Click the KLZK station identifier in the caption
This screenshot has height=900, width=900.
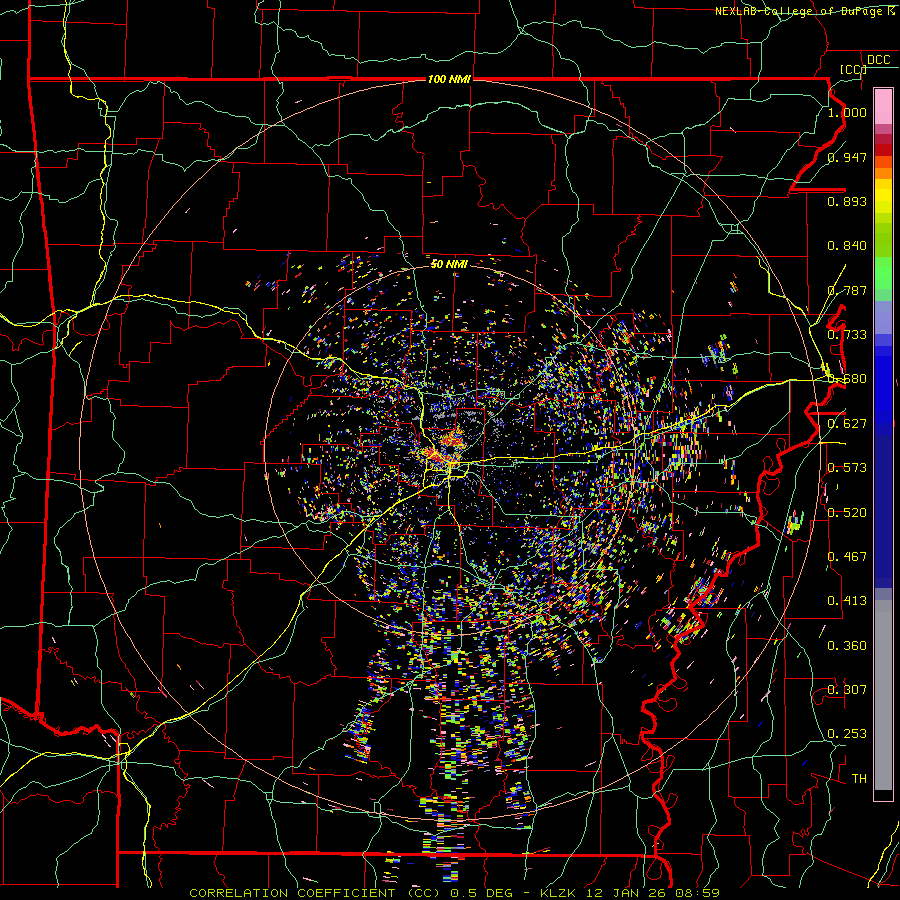click(560, 893)
